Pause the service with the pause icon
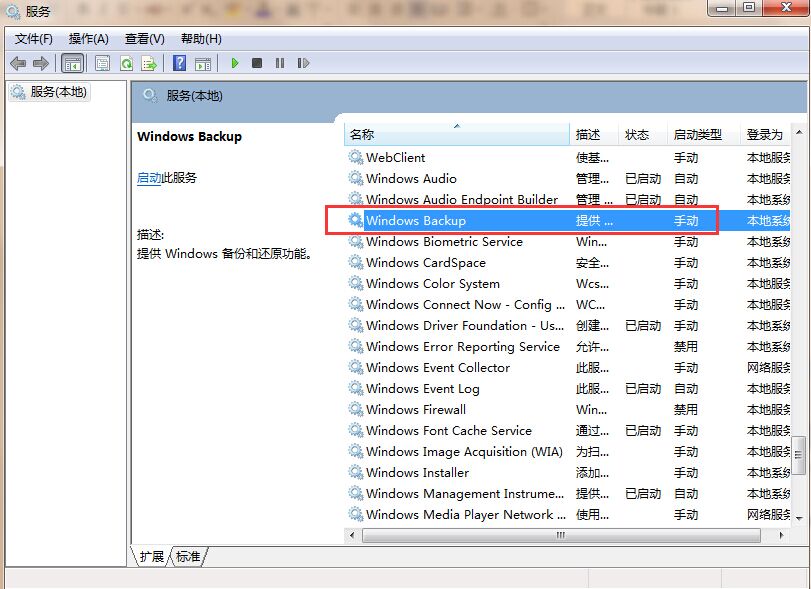This screenshot has height=589, width=811. point(280,63)
